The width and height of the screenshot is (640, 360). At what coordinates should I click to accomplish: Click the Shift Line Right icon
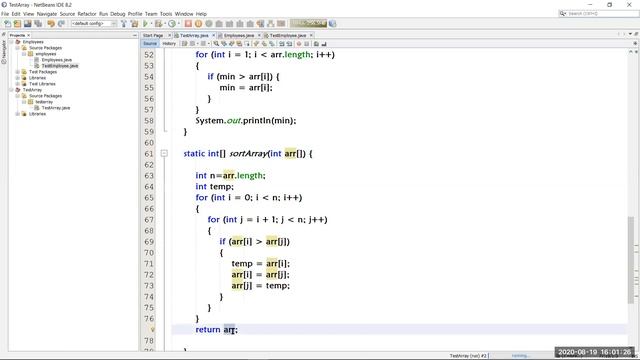289,44
